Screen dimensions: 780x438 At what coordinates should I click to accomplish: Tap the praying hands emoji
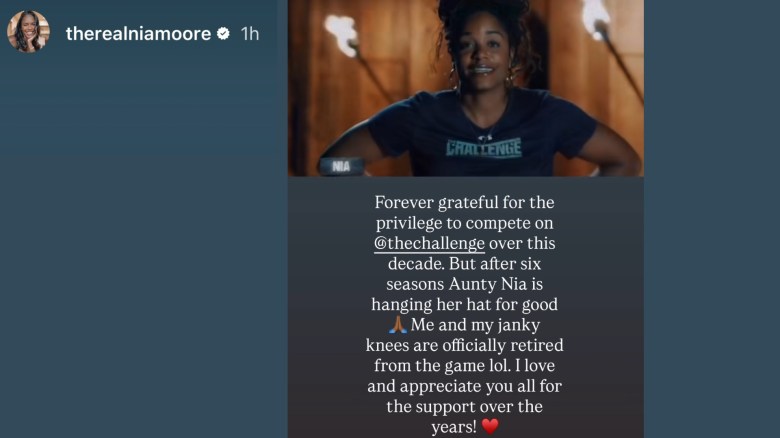click(398, 325)
